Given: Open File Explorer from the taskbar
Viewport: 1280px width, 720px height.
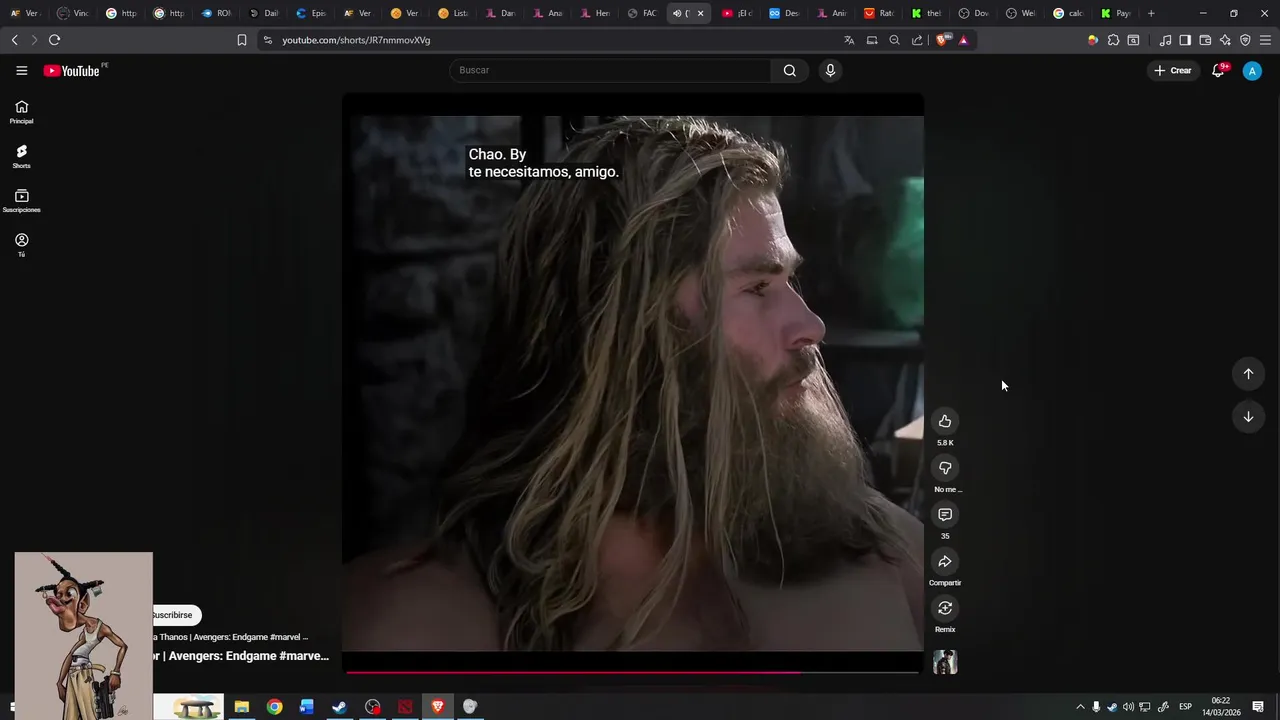Looking at the screenshot, I should tap(241, 707).
